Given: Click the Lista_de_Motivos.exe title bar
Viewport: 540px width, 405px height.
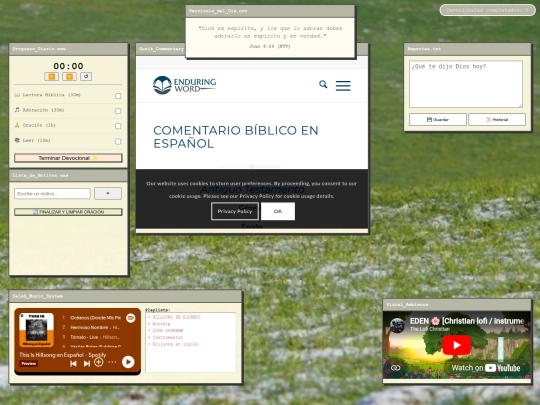Looking at the screenshot, I should tap(68, 176).
